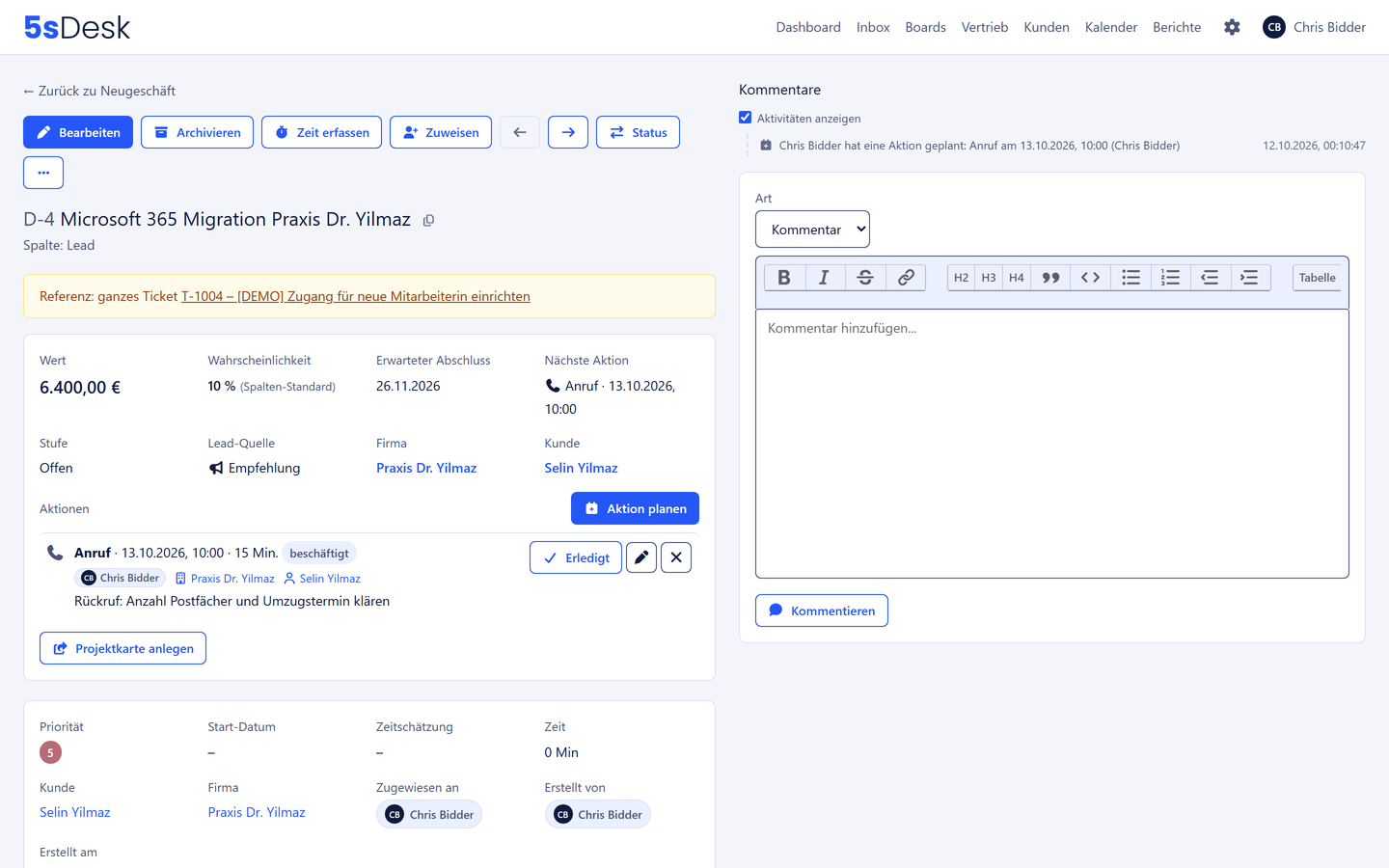Open the settings gear icon
This screenshot has width=1389, height=868.
[x=1232, y=27]
